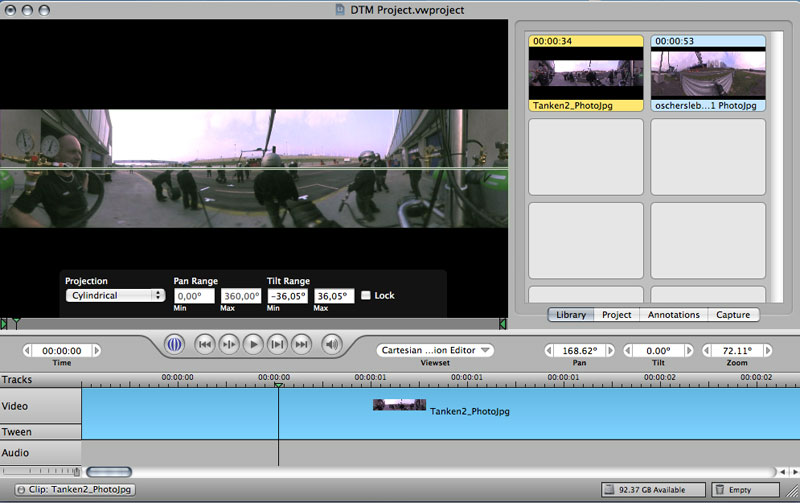Select the Tanken2_PhotoJpg library thumbnail
The height and width of the screenshot is (503, 800).
pos(586,73)
